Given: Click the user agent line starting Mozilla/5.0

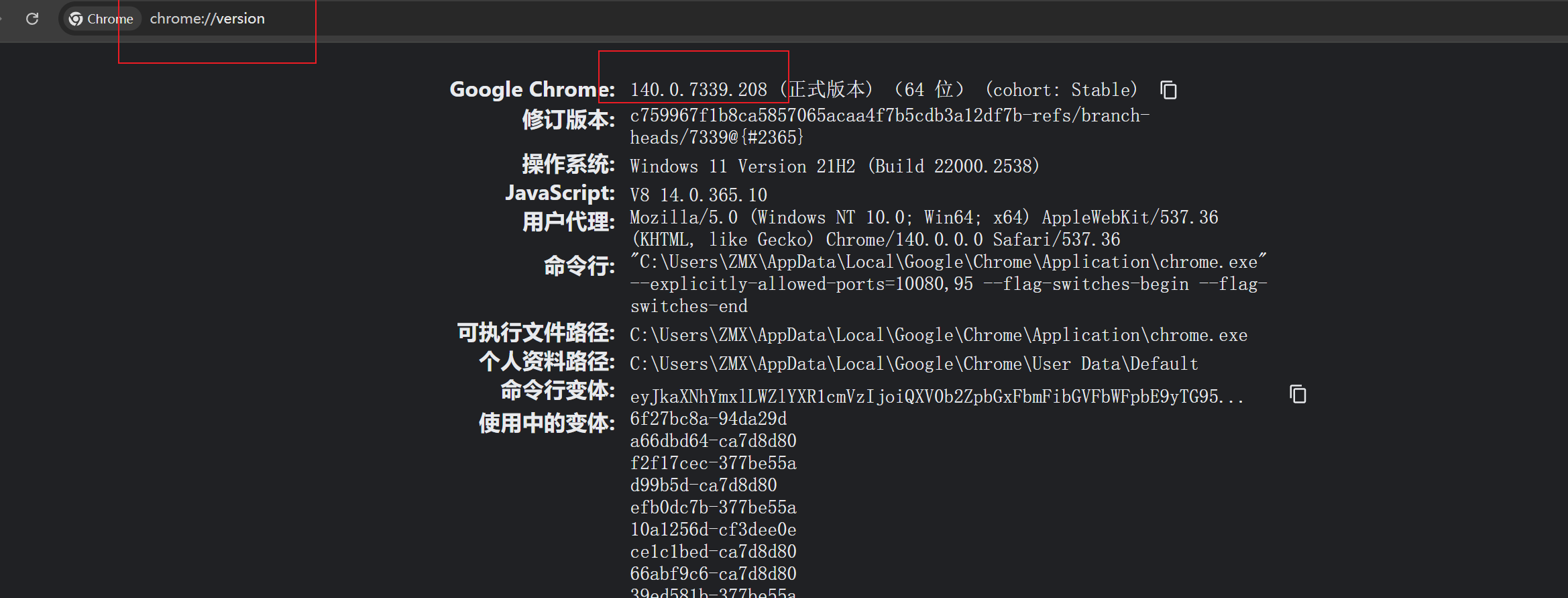Looking at the screenshot, I should point(924,217).
